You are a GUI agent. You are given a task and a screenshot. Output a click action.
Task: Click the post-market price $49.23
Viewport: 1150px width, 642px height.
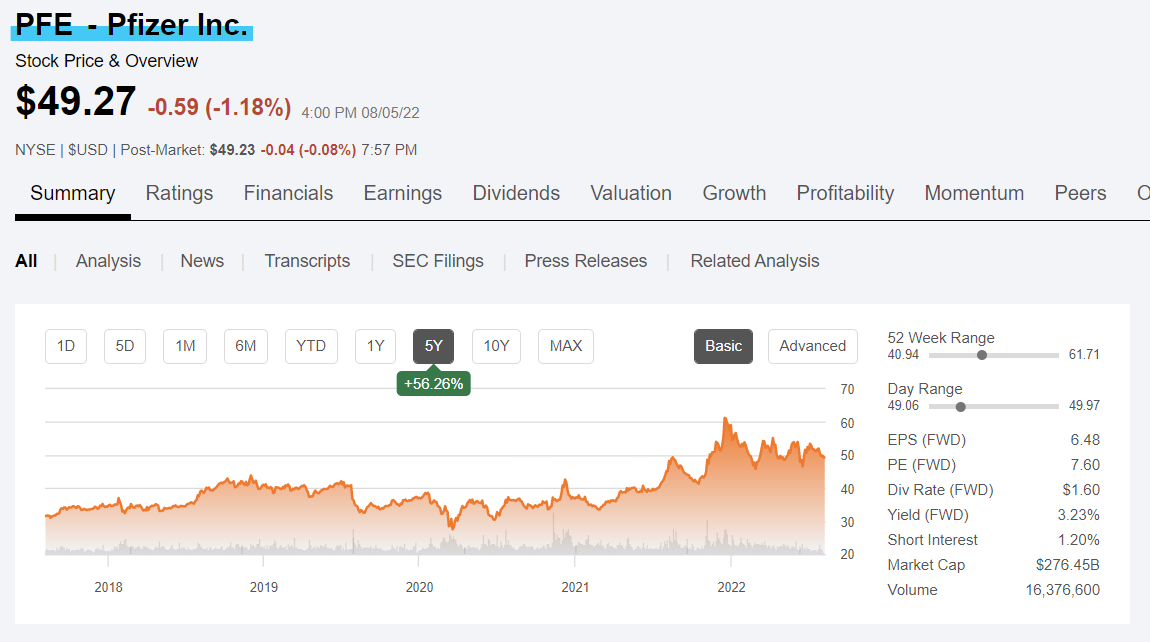point(232,150)
